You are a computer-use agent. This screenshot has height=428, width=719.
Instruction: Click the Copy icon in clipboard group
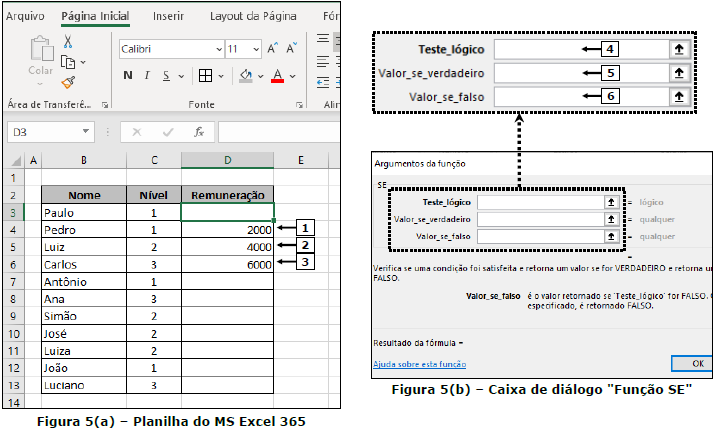click(68, 62)
